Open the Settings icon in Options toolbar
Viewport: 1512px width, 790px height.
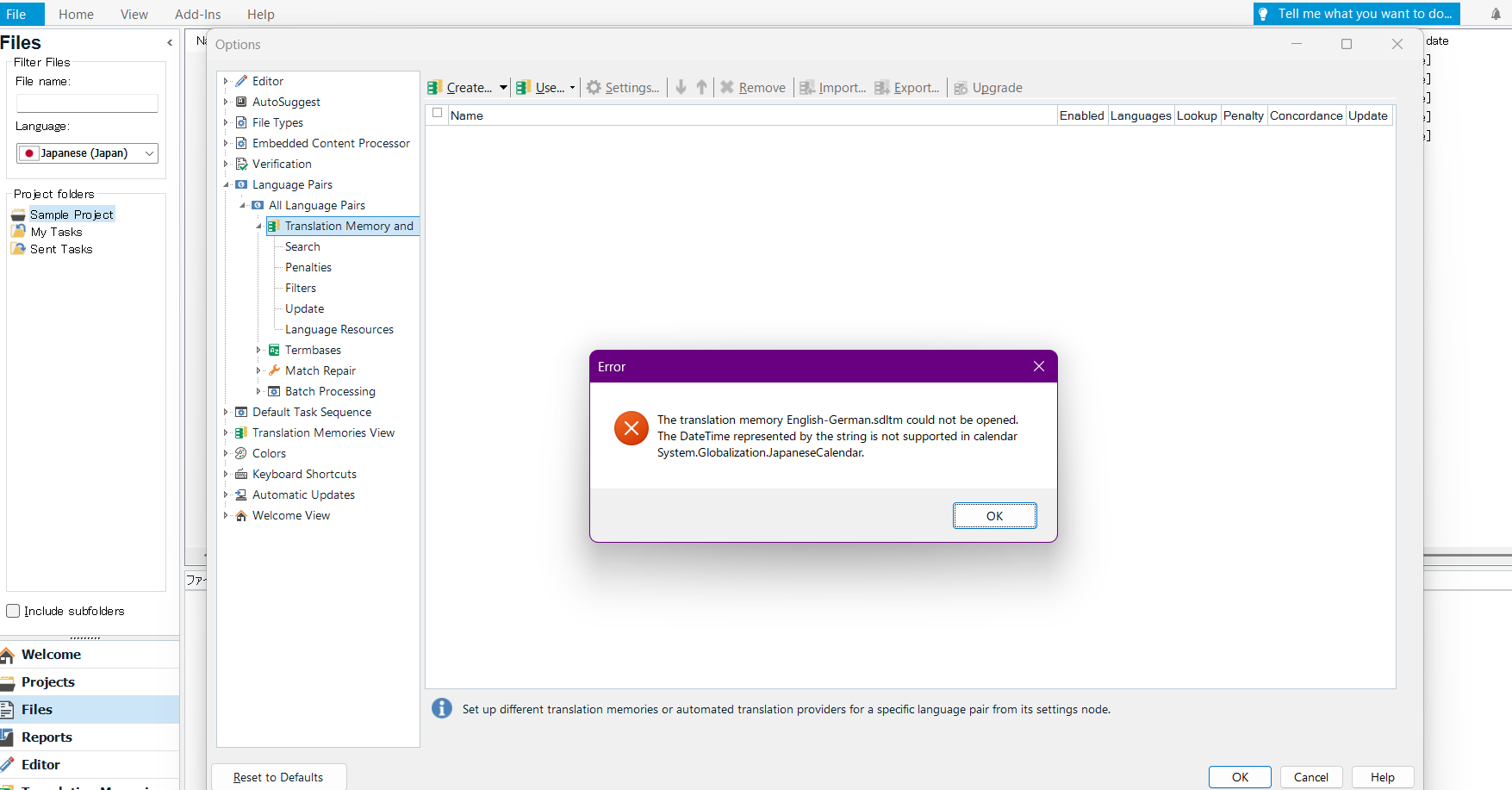pyautogui.click(x=594, y=87)
